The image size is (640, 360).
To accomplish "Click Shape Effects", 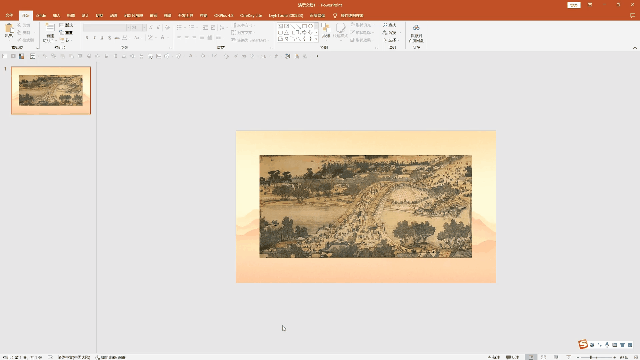I will click(x=361, y=40).
